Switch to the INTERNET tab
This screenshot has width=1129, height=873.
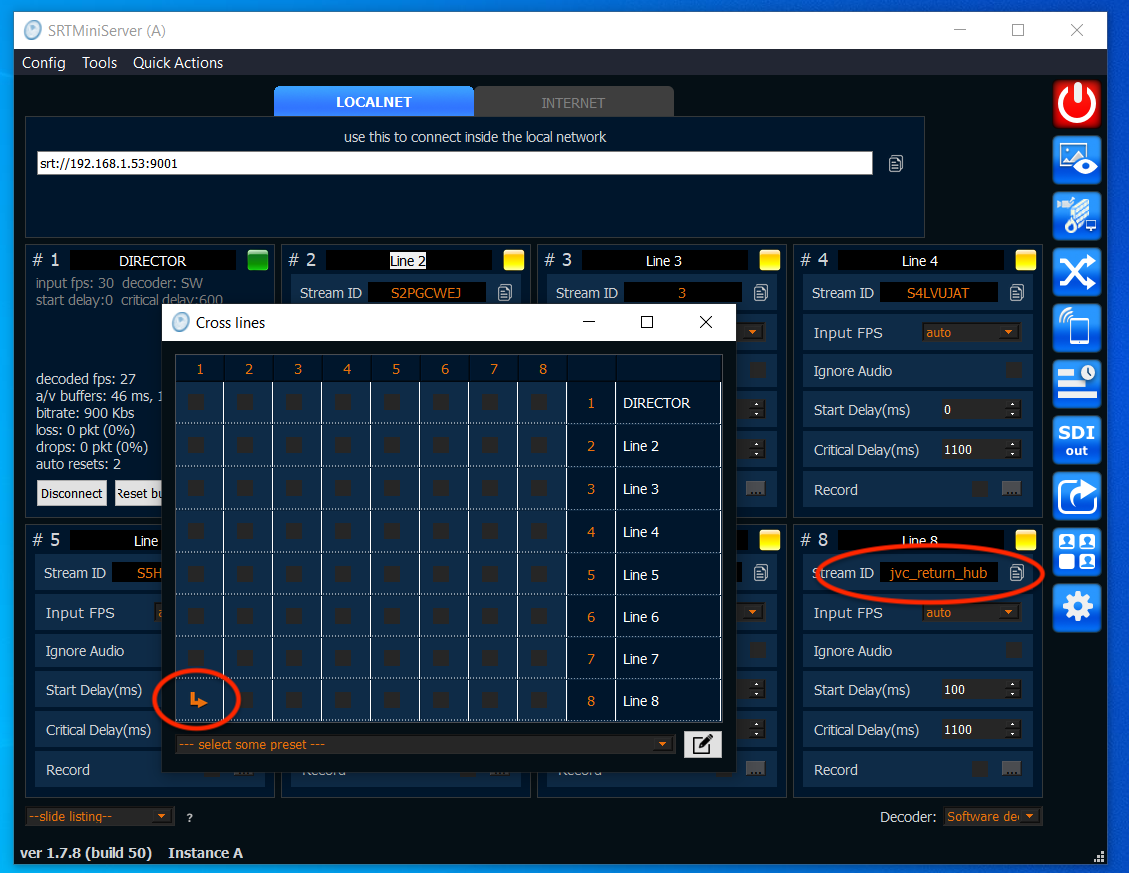[573, 102]
